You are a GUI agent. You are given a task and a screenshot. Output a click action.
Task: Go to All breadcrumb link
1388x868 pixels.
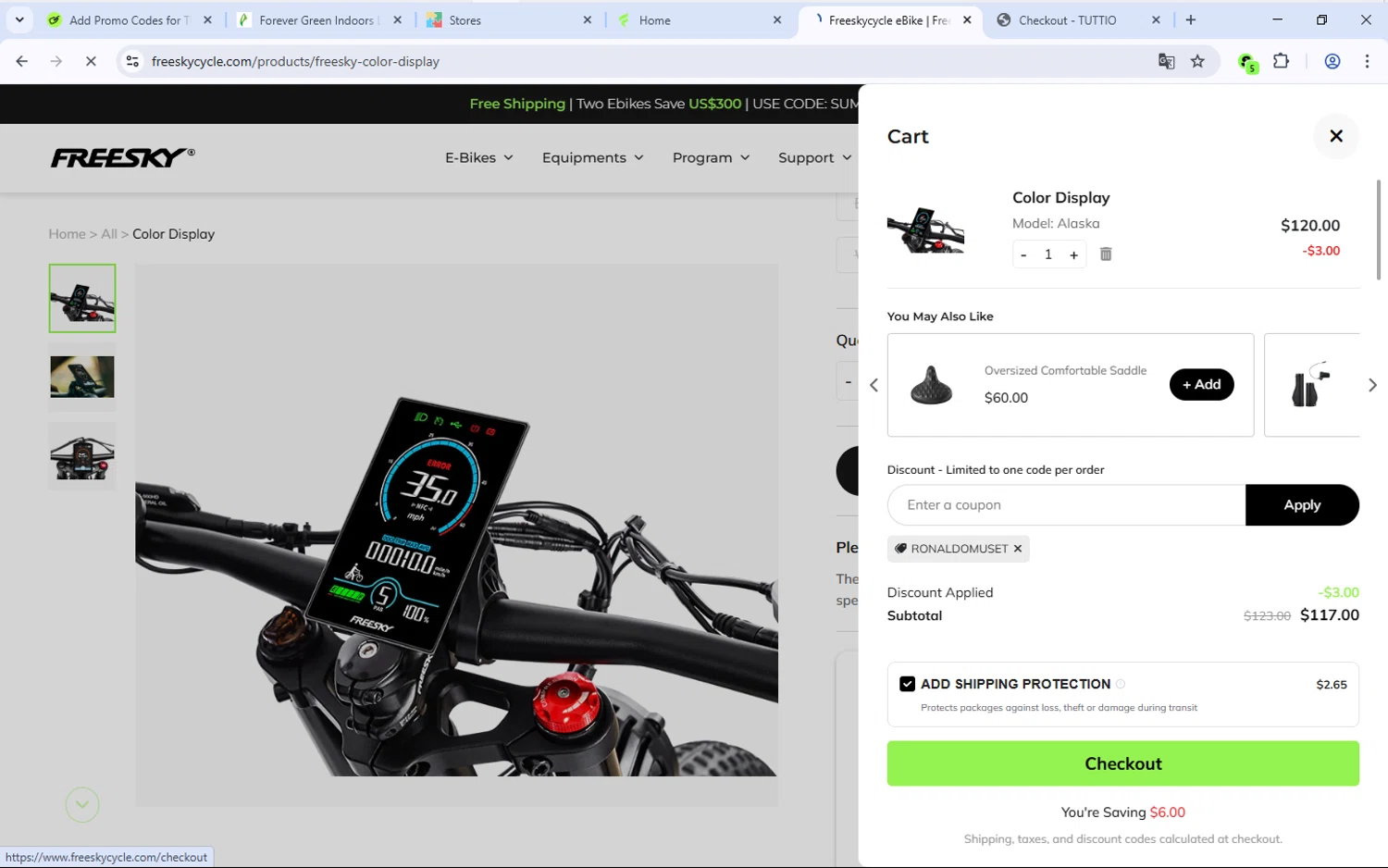tap(109, 234)
